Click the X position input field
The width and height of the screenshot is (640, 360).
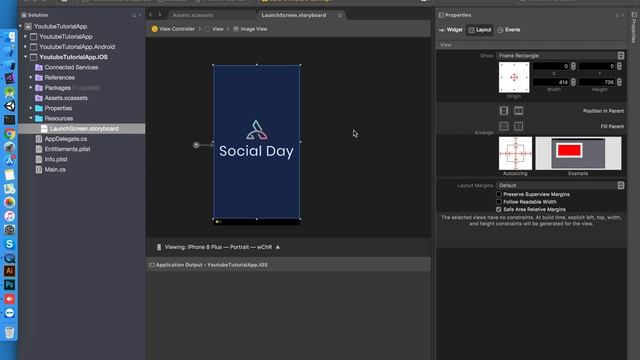point(551,66)
